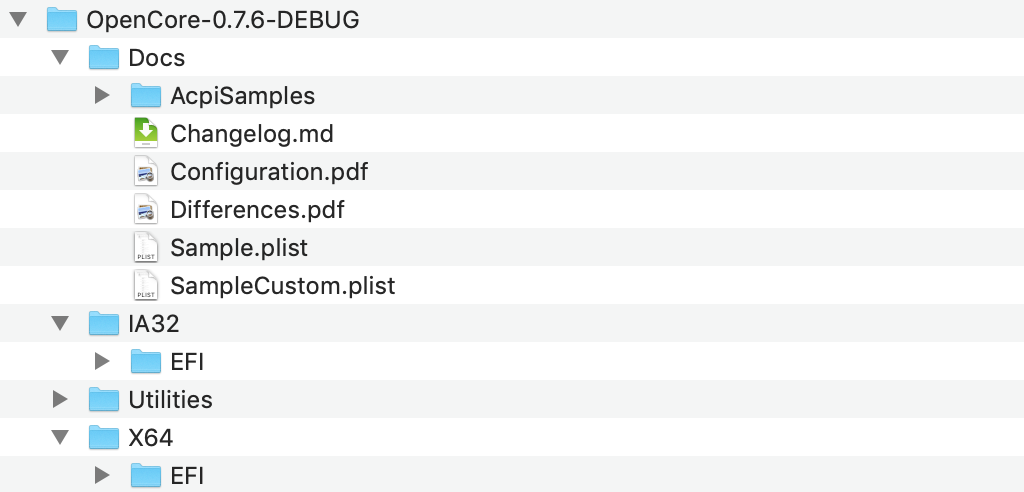Click the Changelog.md file icon
This screenshot has width=1024, height=492.
click(146, 134)
